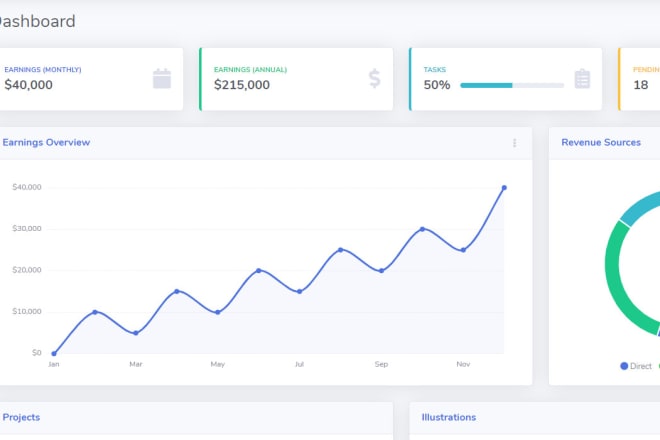Select the $215,000 annual earnings value
The height and width of the screenshot is (440, 660).
[242, 85]
